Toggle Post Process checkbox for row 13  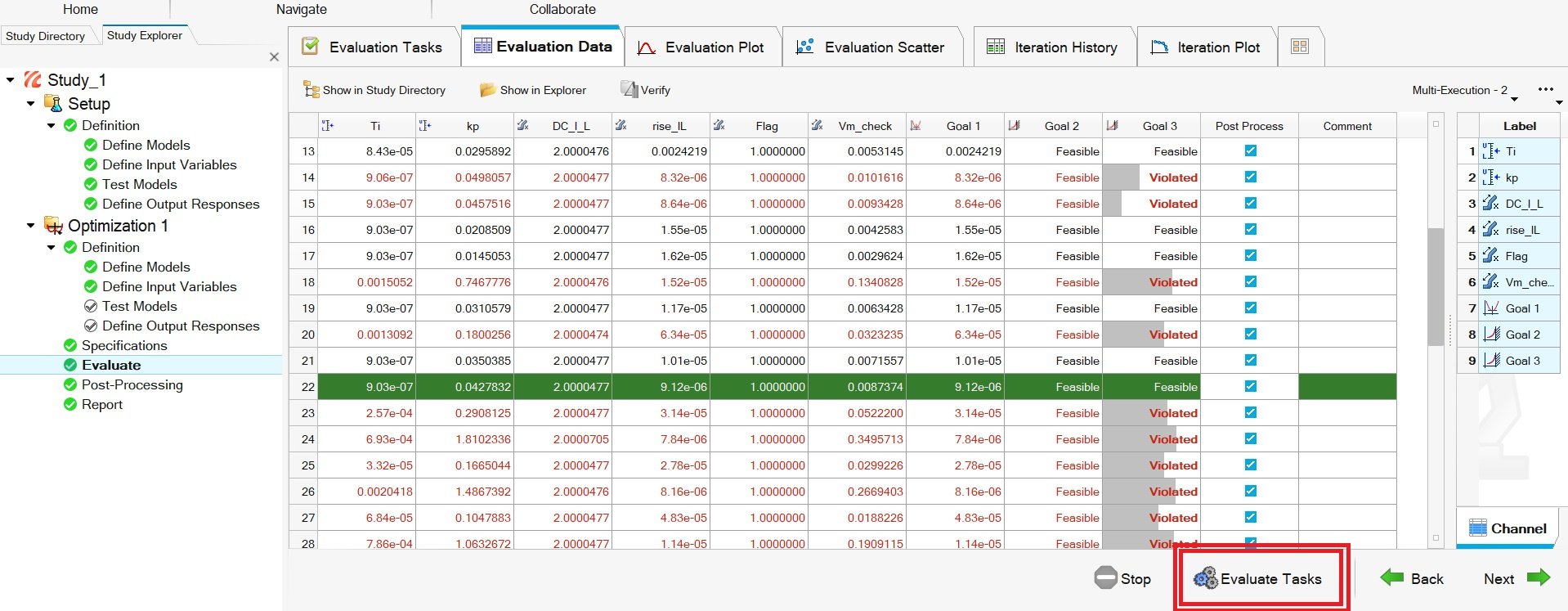coord(1251,151)
